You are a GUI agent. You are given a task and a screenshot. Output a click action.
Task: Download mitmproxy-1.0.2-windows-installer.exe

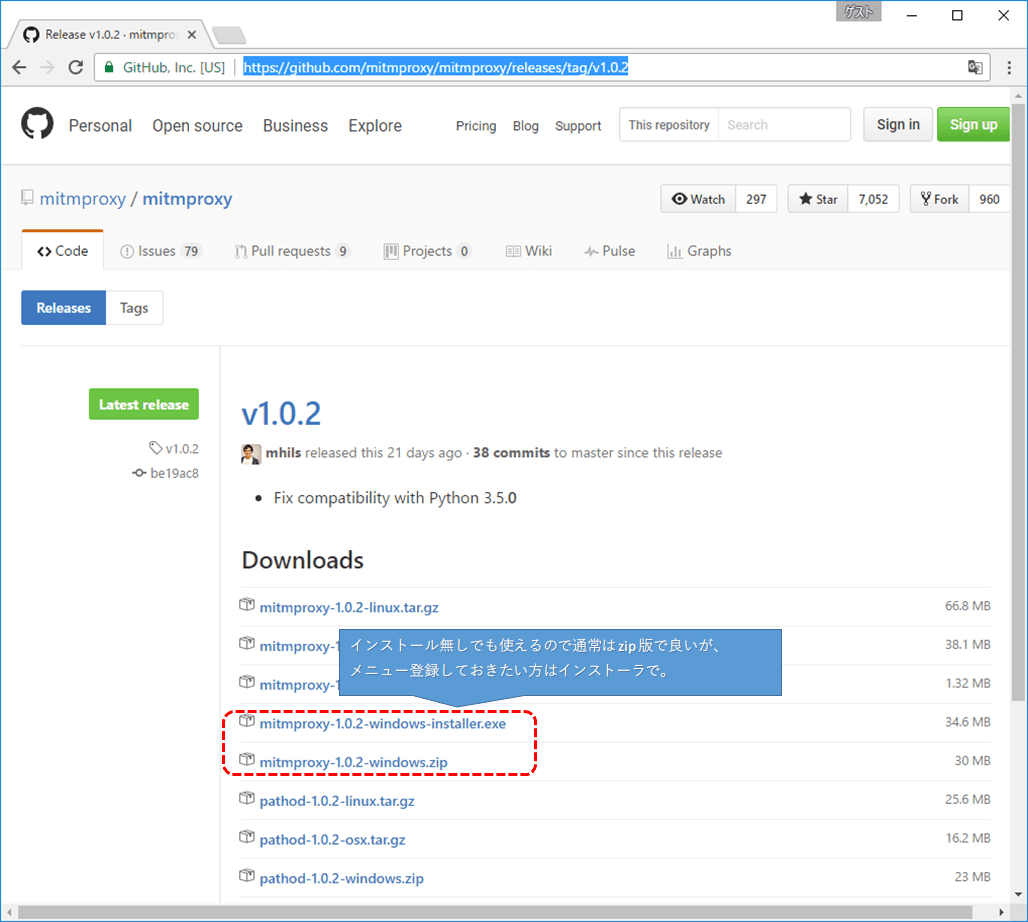point(383,723)
